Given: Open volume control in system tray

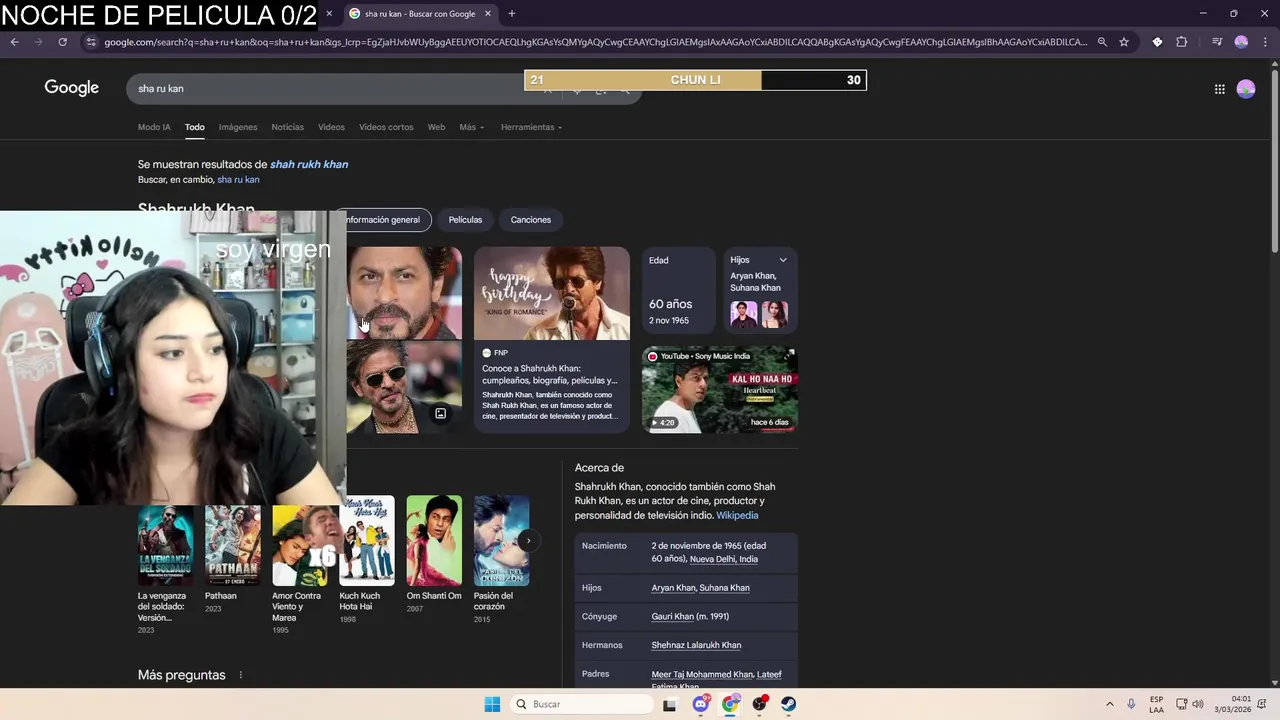Looking at the screenshot, I should point(1198,704).
